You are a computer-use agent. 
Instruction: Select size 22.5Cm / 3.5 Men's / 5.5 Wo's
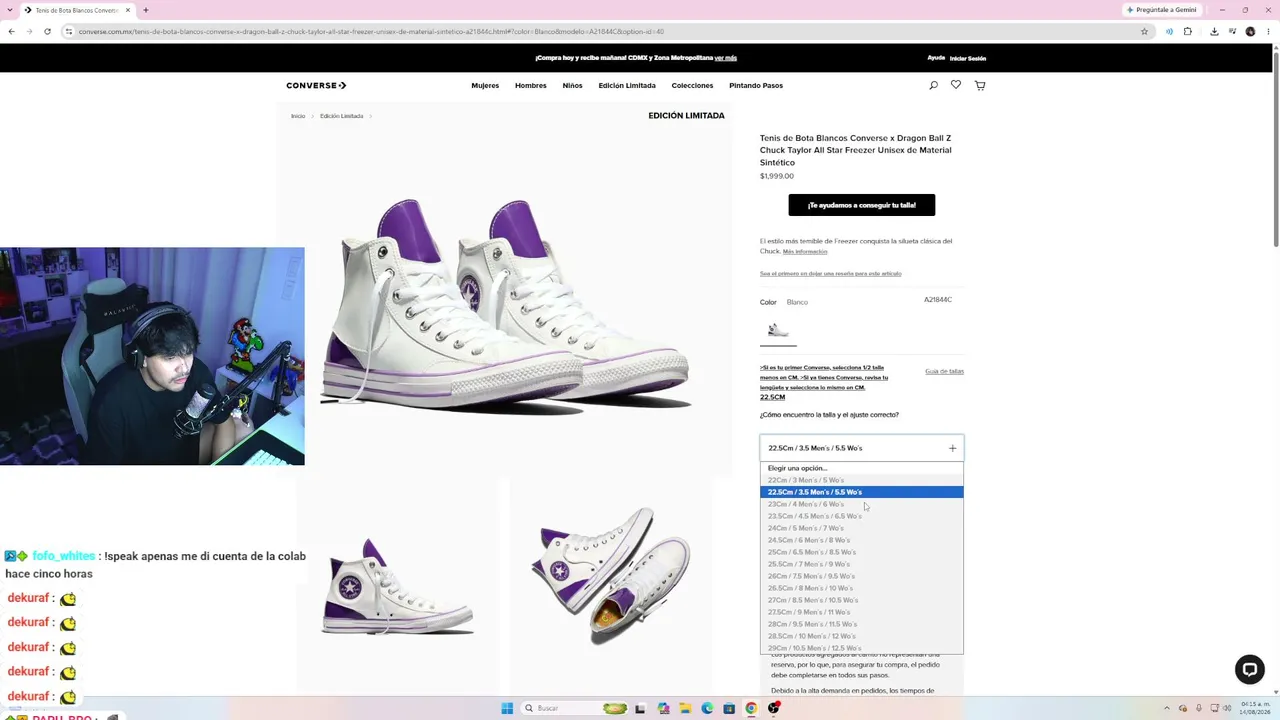861,492
